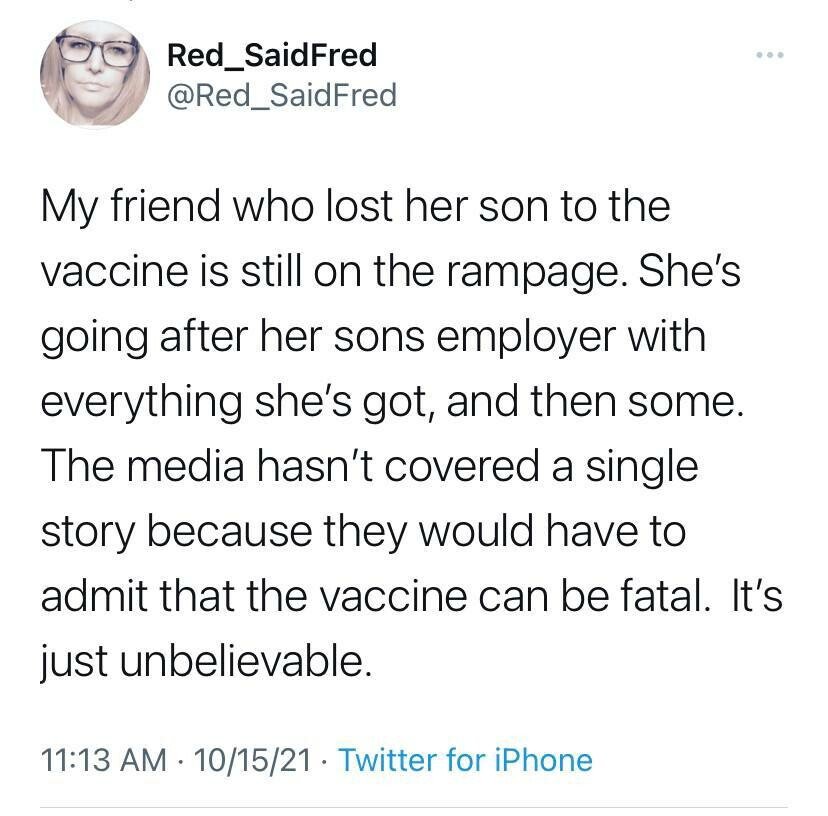Open the Red_SaidFred display name profile
Viewport: 828px width, 816px height.
(271, 54)
